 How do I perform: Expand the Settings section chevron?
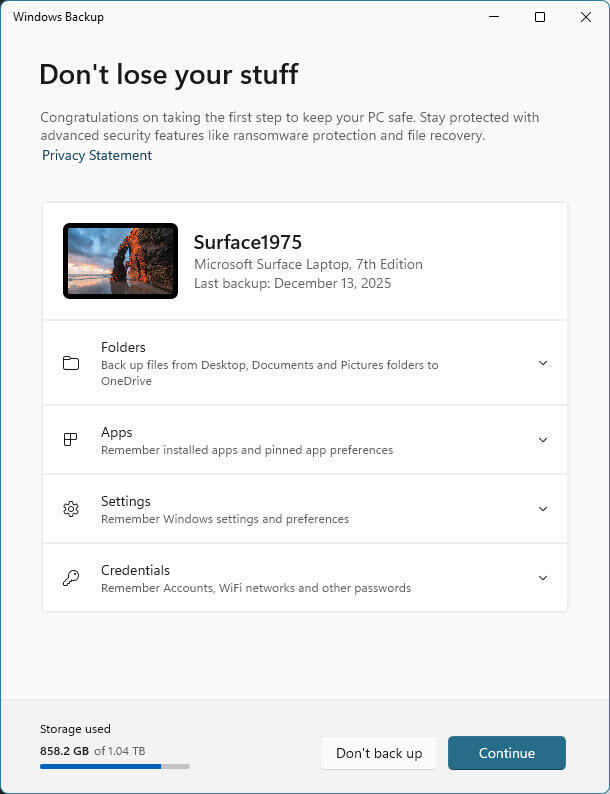pos(543,509)
